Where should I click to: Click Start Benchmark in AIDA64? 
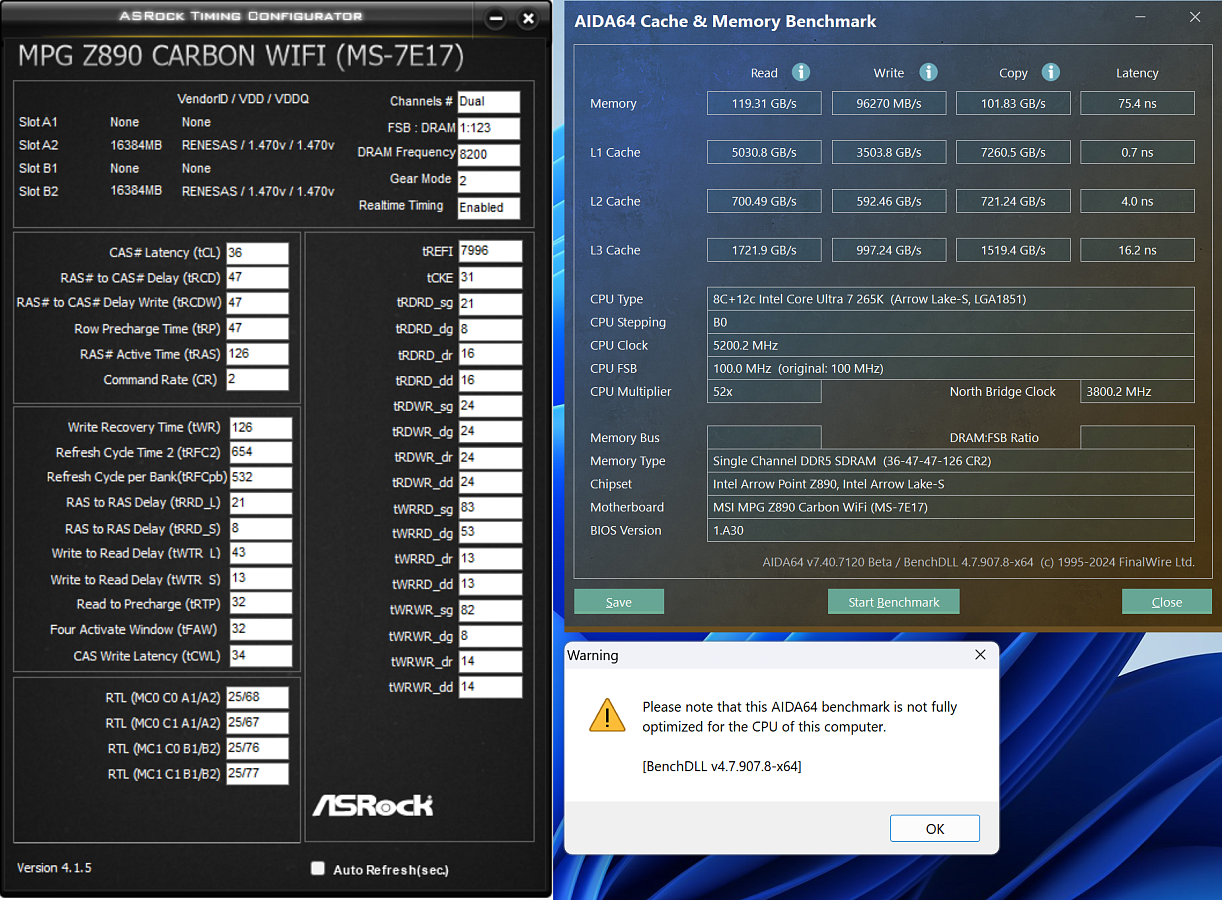click(x=893, y=601)
